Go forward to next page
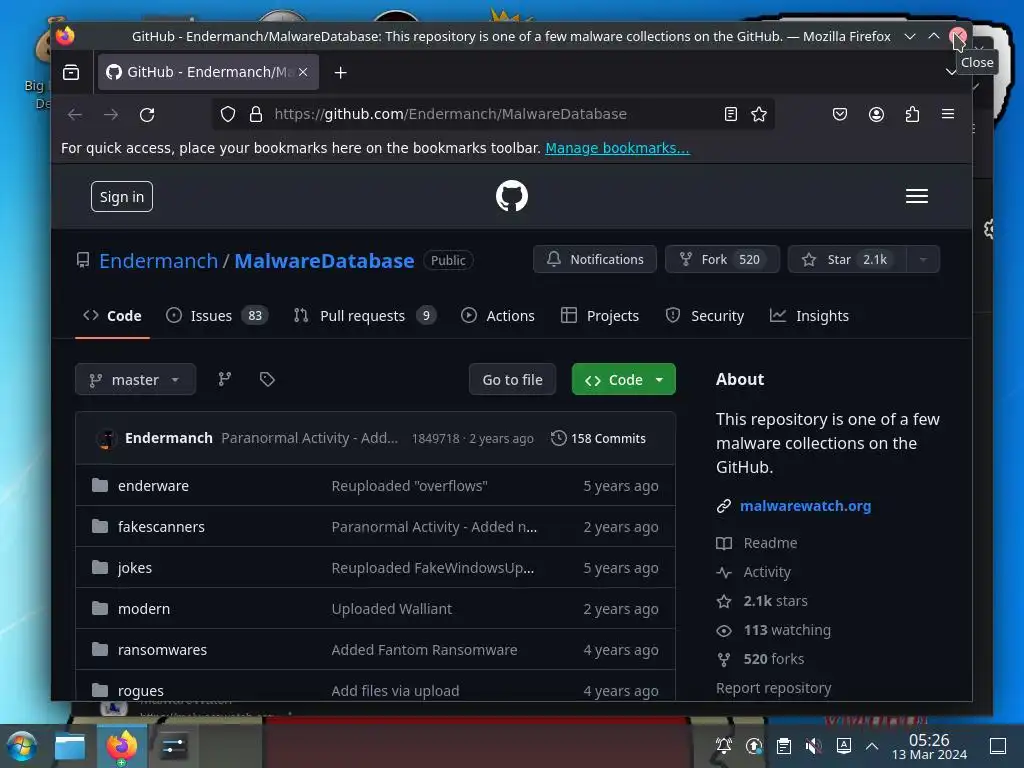 (111, 114)
